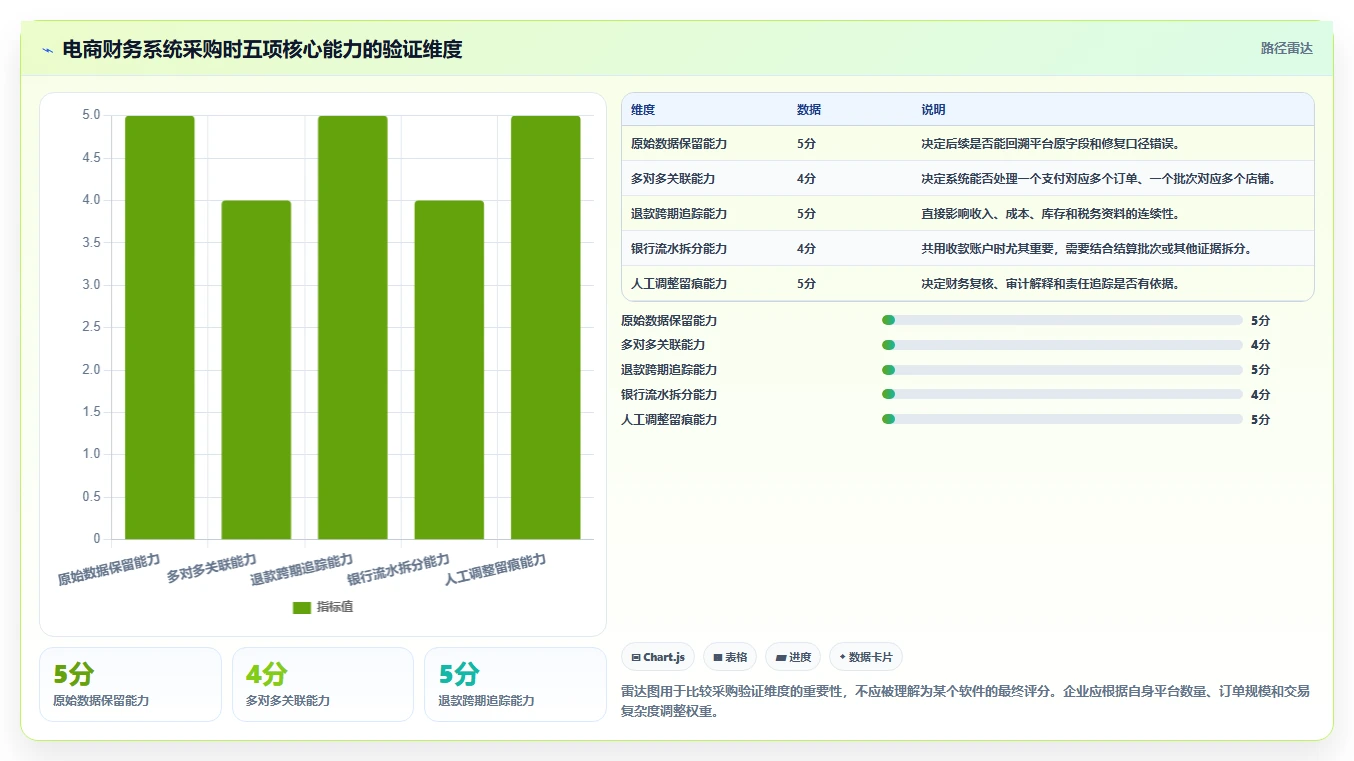
Task: Click the 原始数据保留能力 x-axis label
Action: [x=109, y=569]
